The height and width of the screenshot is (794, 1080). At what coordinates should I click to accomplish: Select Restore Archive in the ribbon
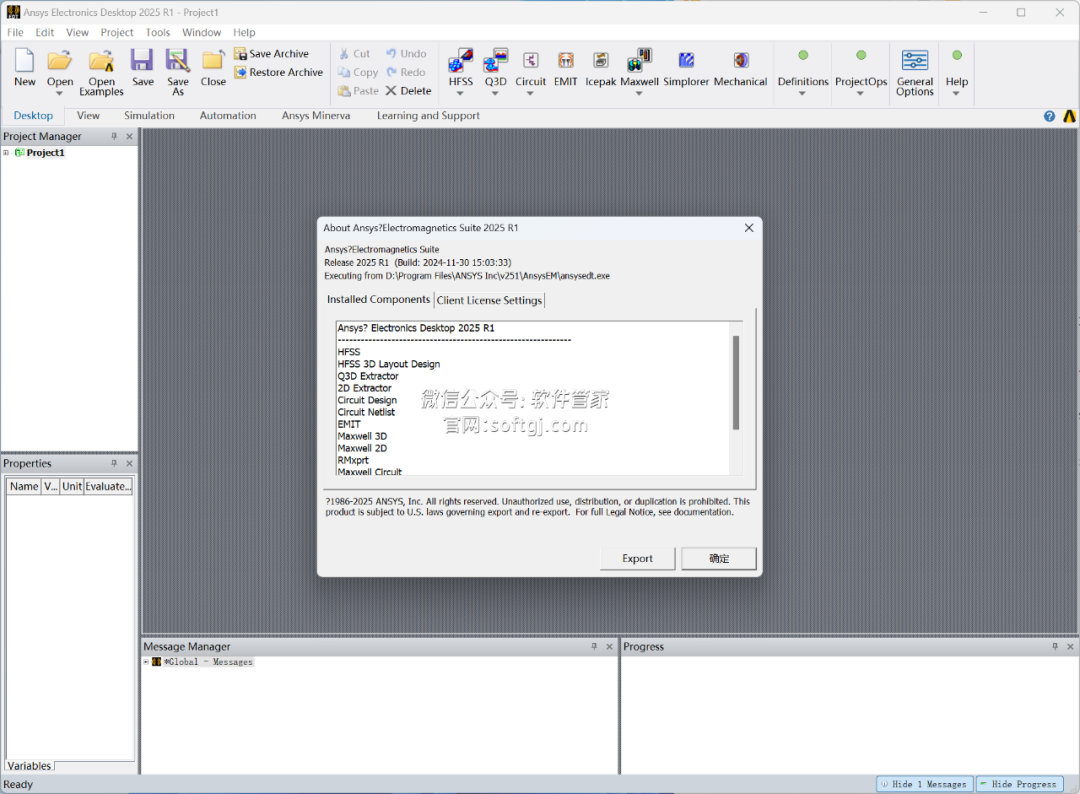tap(278, 72)
